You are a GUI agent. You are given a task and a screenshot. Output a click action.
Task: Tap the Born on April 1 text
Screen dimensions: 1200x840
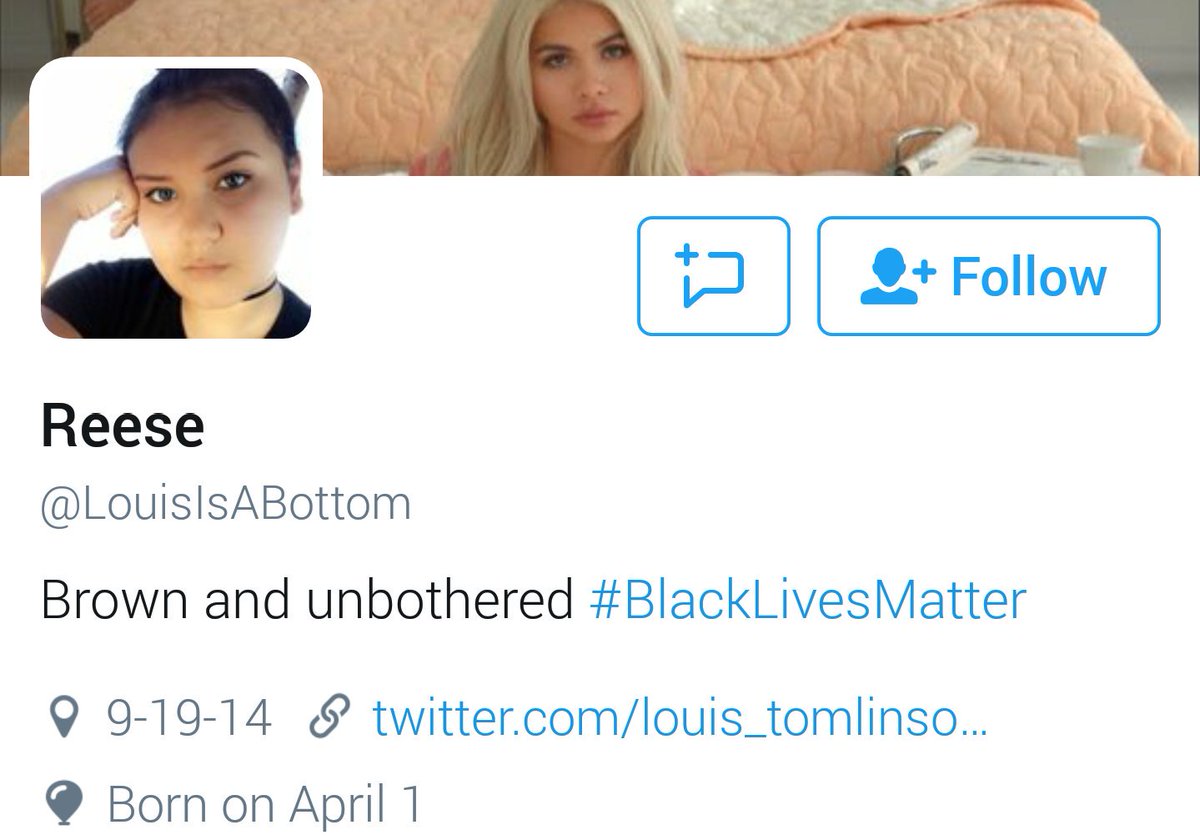(x=264, y=804)
